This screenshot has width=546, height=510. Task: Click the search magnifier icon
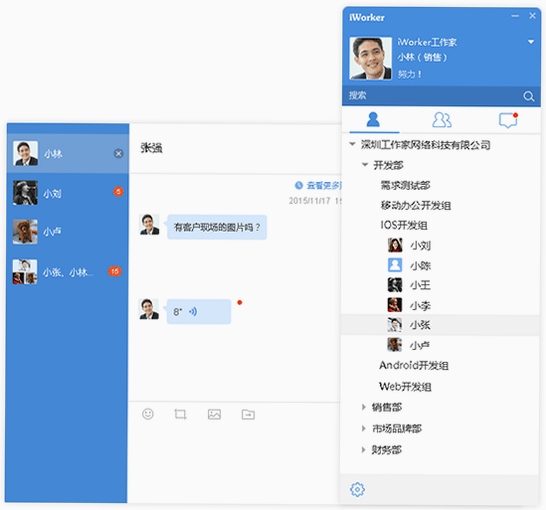(x=529, y=96)
